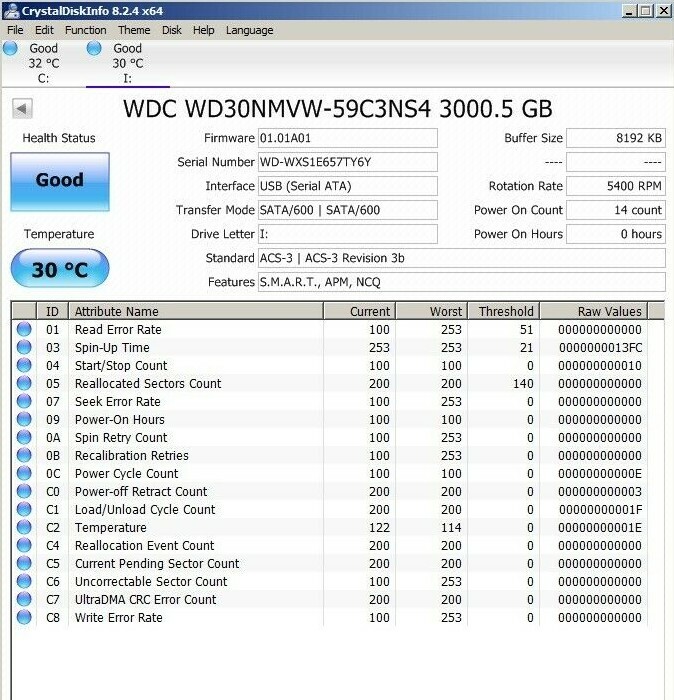Click the Features field
674x700 pixels.
pyautogui.click(x=462, y=282)
